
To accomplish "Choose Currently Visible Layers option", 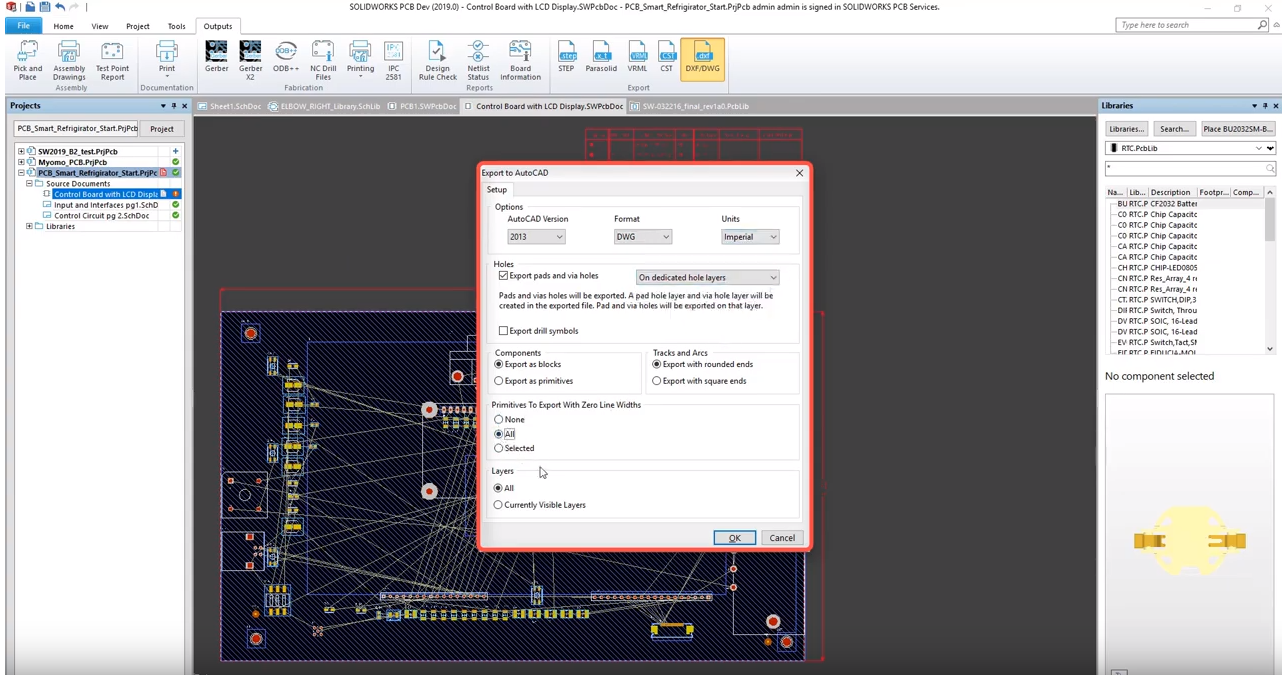I will pos(499,505).
